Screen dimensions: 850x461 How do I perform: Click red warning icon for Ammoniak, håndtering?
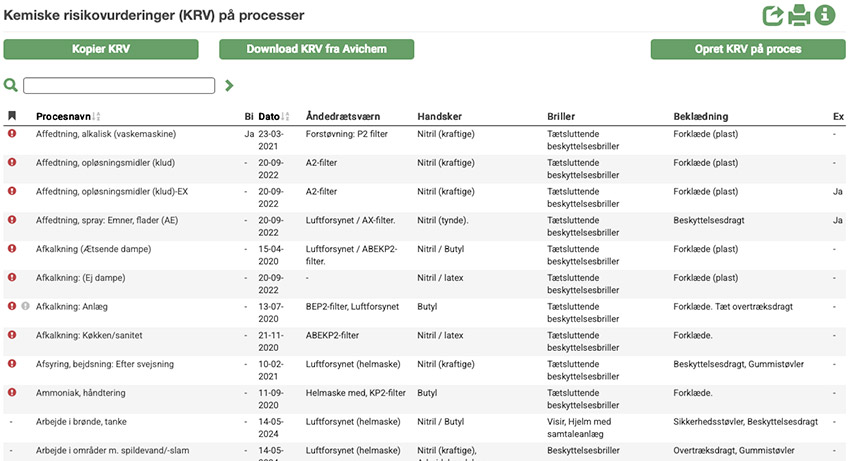12,393
